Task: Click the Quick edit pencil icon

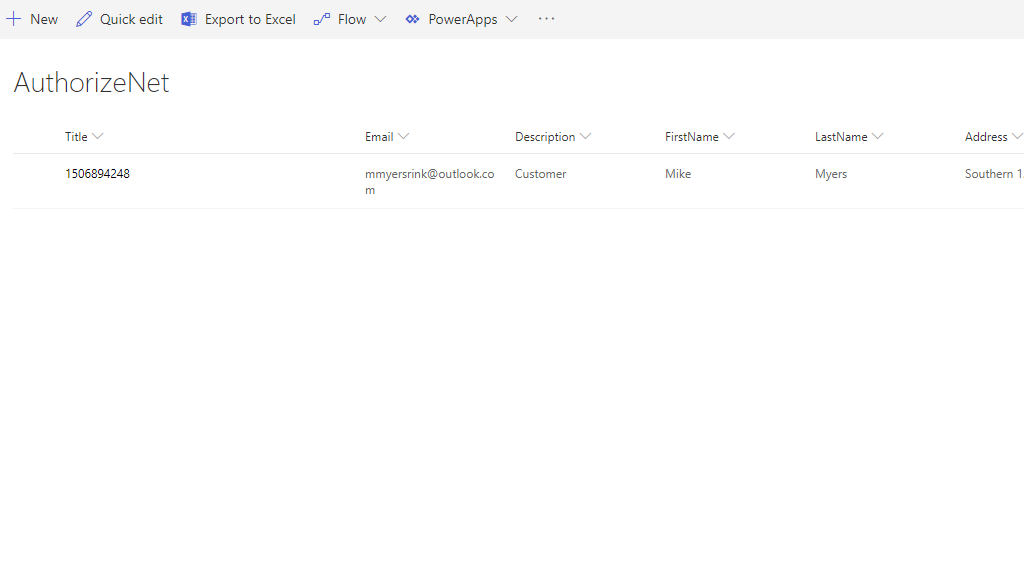Action: (84, 19)
